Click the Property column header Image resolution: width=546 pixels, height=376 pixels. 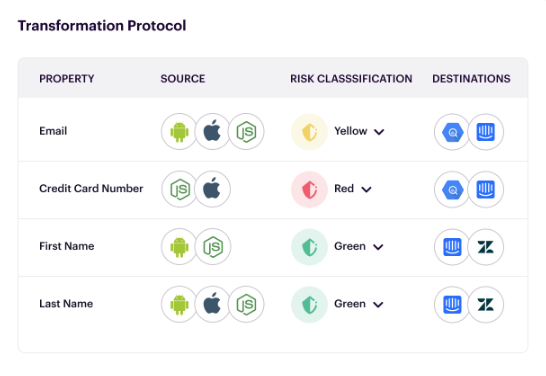(67, 79)
